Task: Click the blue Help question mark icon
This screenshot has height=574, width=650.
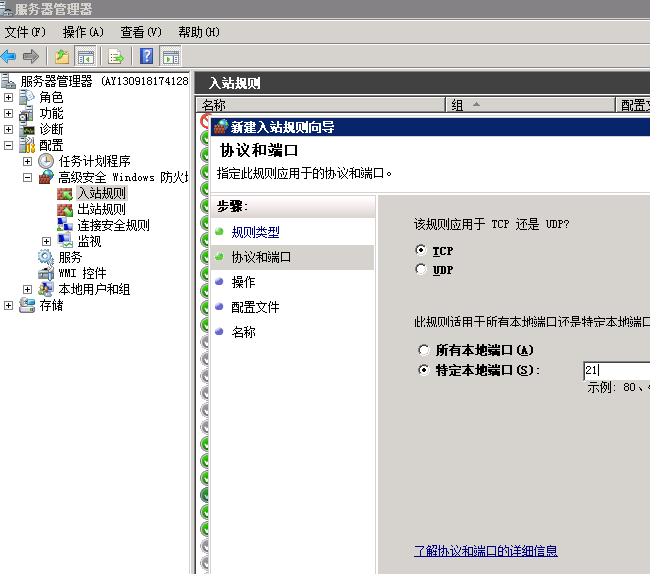Action: [146, 56]
